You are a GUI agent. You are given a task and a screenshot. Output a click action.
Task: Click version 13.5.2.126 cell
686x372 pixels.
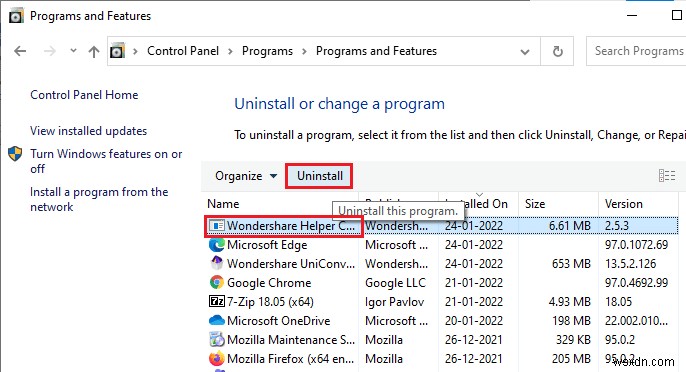coord(630,264)
